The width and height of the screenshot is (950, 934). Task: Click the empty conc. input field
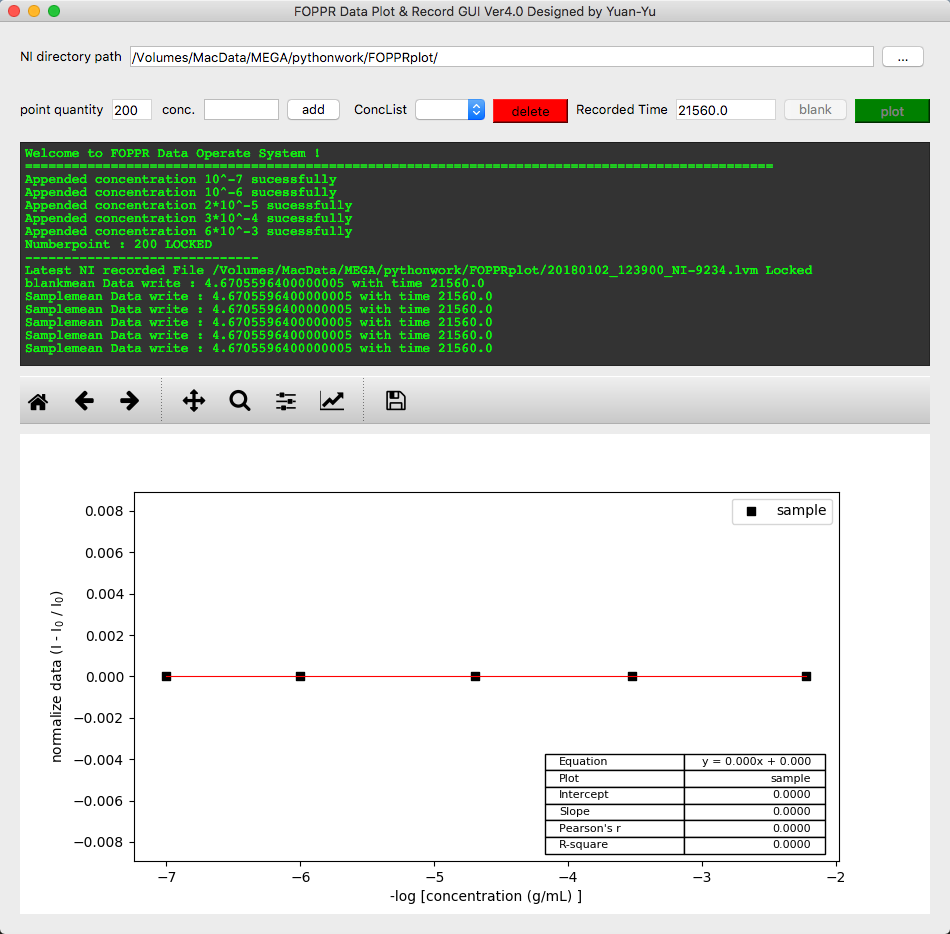point(240,110)
